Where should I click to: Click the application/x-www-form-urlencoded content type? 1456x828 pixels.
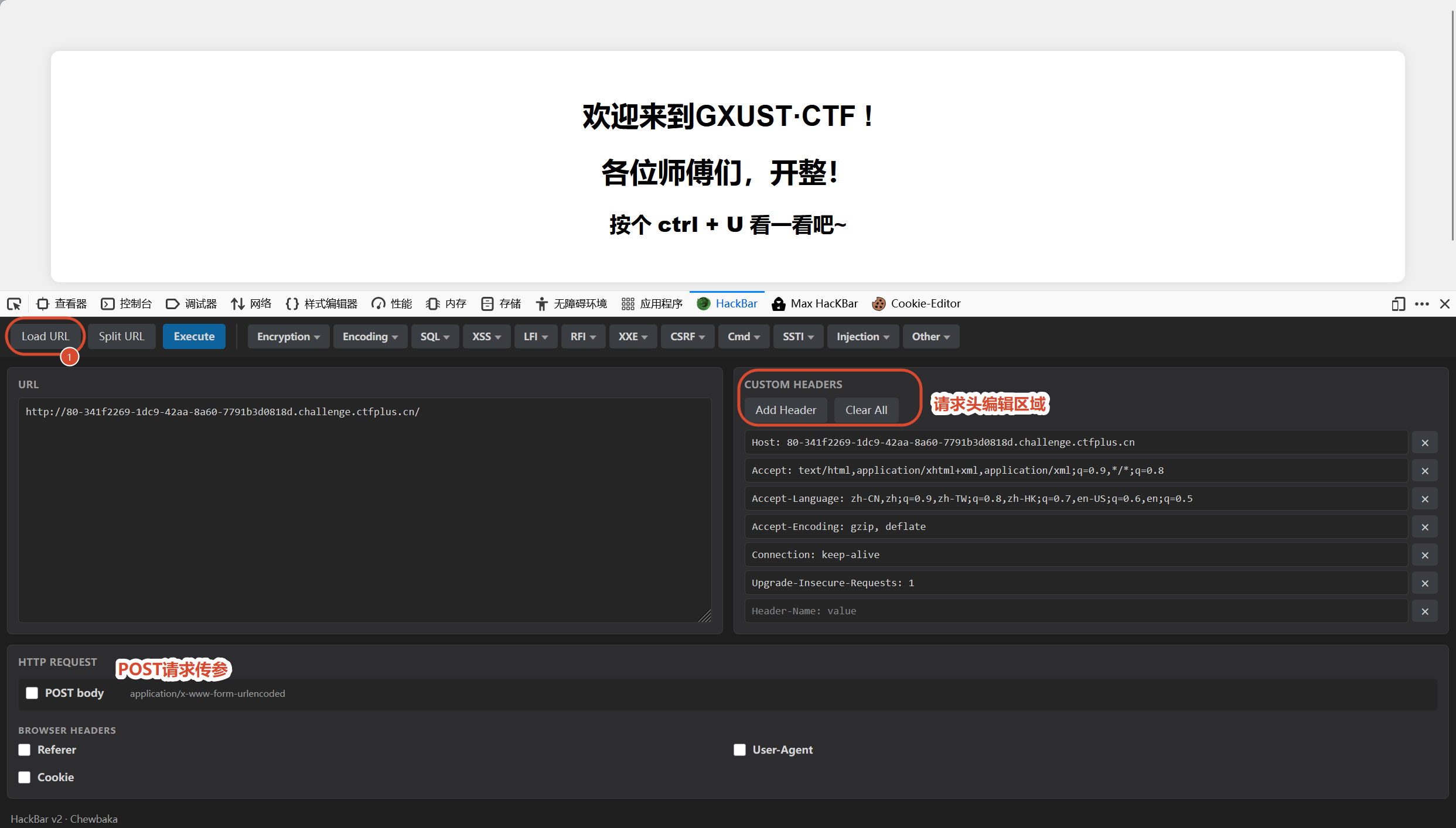click(207, 693)
